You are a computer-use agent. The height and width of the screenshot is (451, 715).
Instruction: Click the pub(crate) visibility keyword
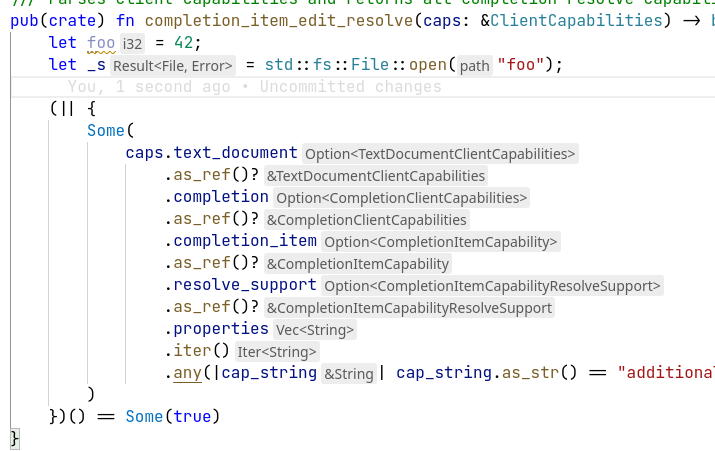pos(58,21)
